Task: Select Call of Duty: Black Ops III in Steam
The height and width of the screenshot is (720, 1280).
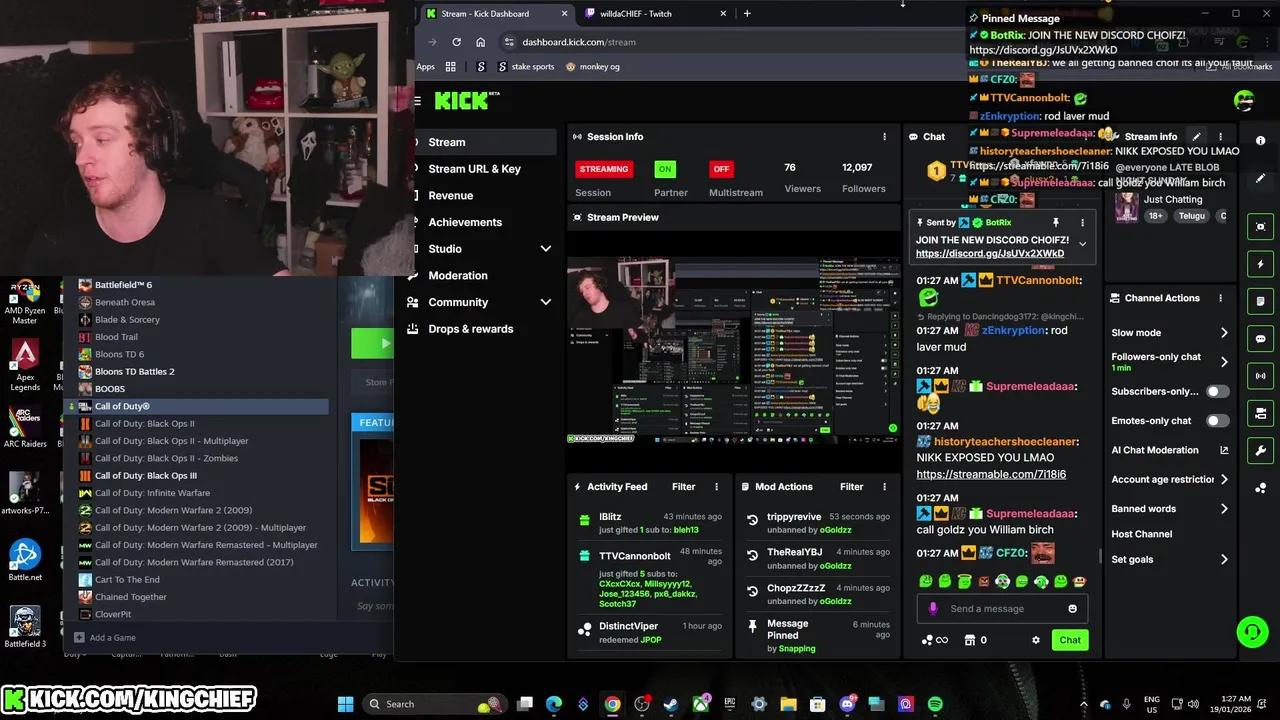Action: pyautogui.click(x=145, y=476)
